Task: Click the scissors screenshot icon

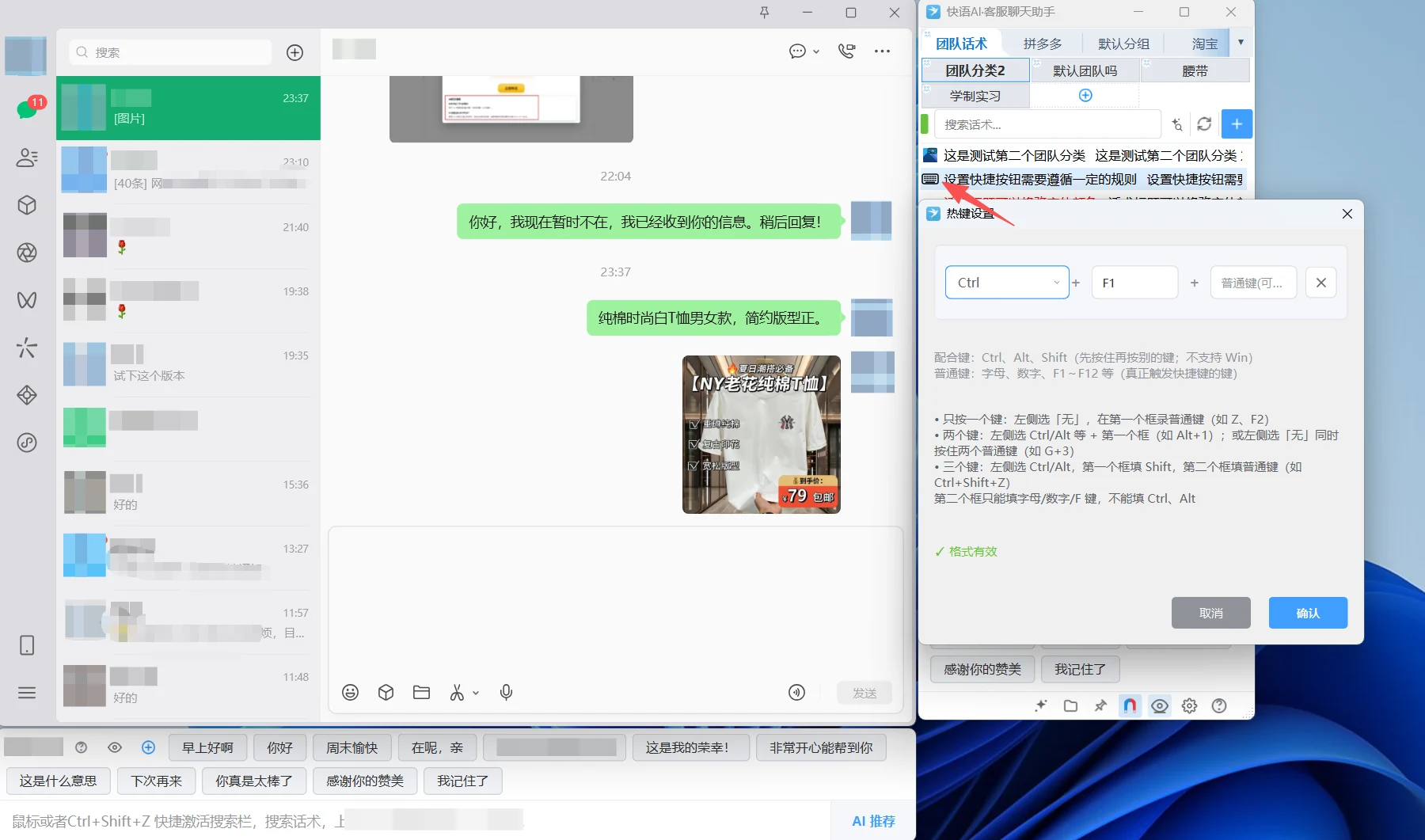Action: pyautogui.click(x=457, y=693)
